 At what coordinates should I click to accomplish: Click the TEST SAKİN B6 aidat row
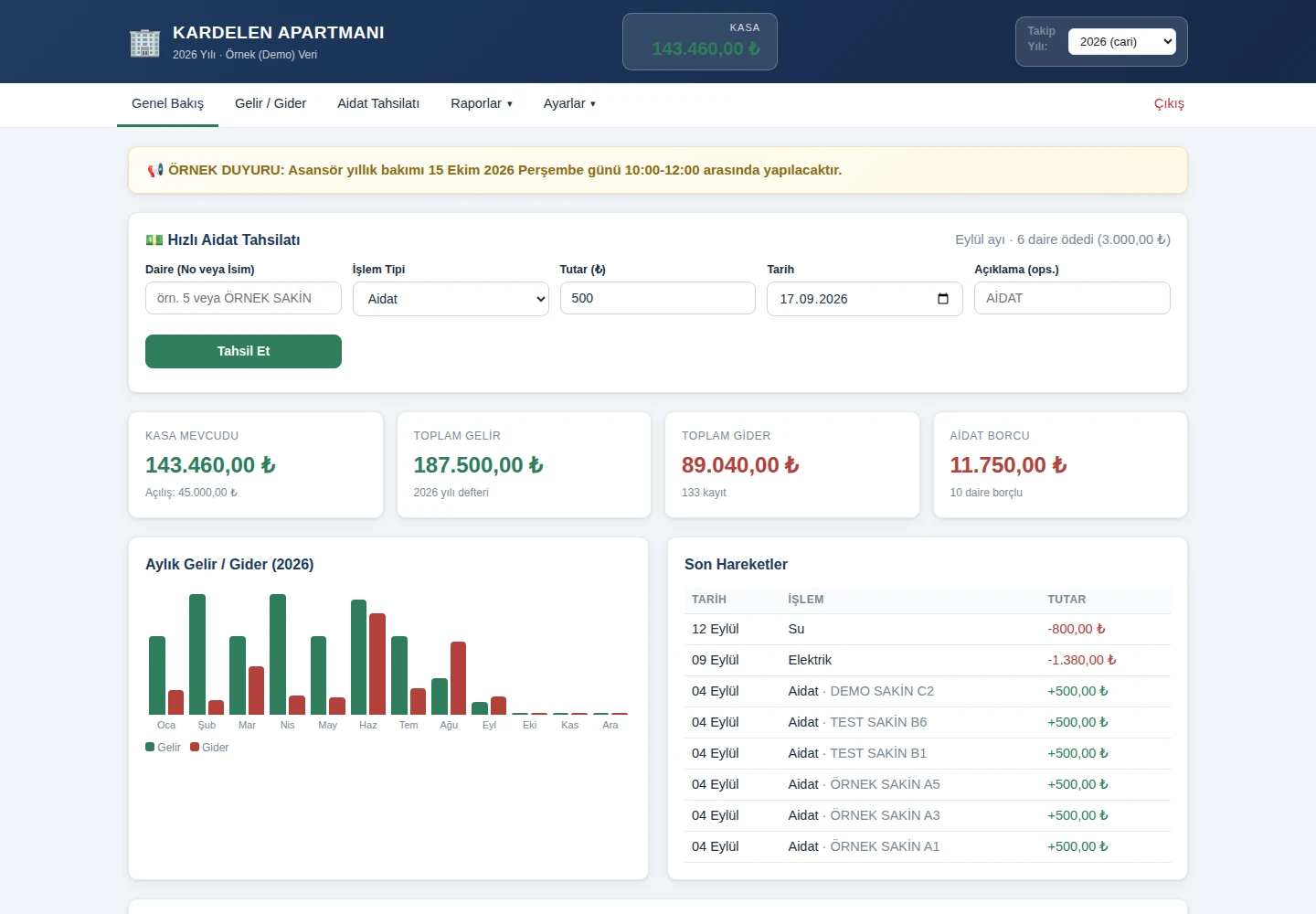[x=928, y=722]
